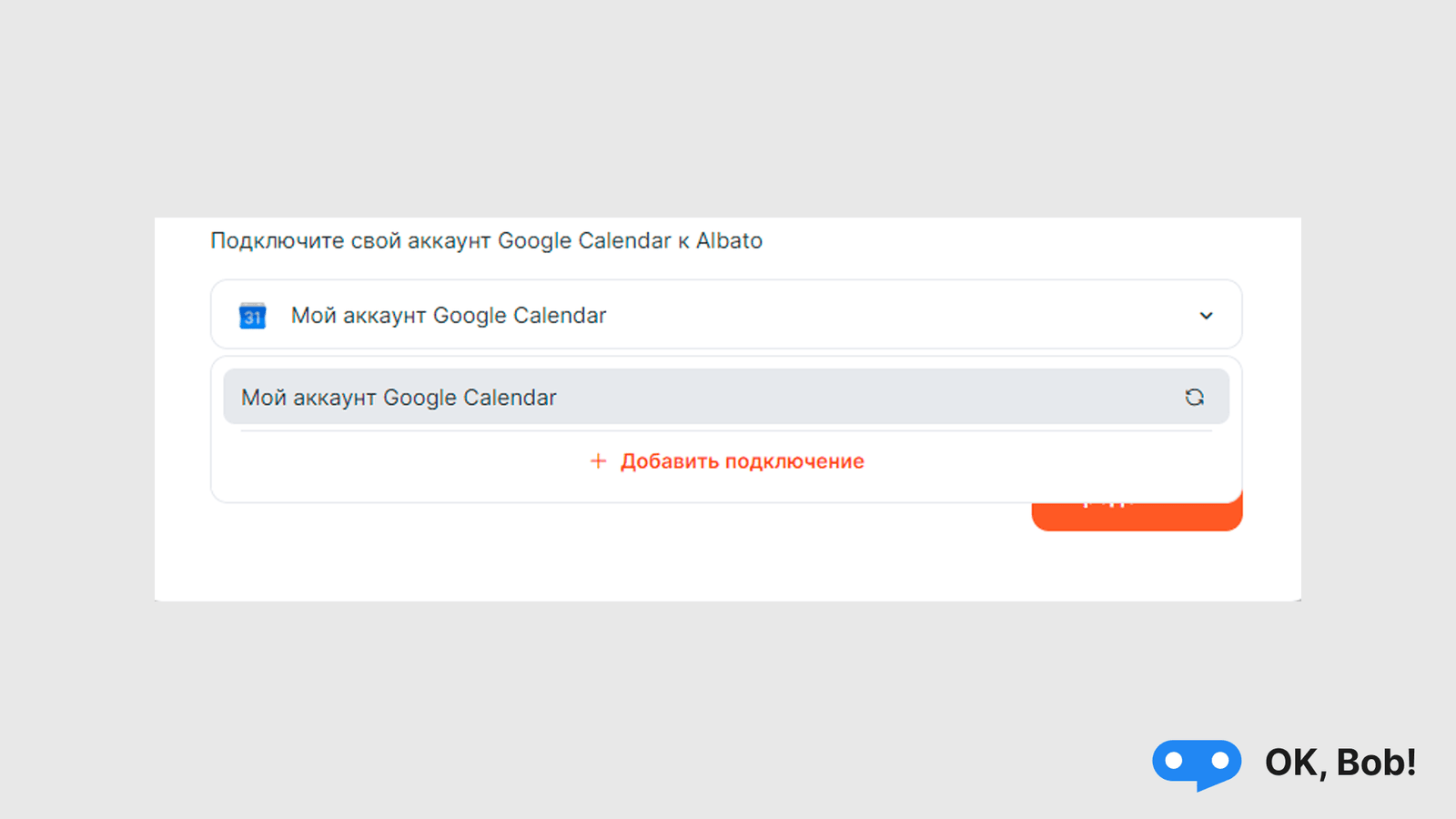The image size is (1456, 819).
Task: Click the gray highlighted row in the dropdown list
Action: (x=726, y=397)
